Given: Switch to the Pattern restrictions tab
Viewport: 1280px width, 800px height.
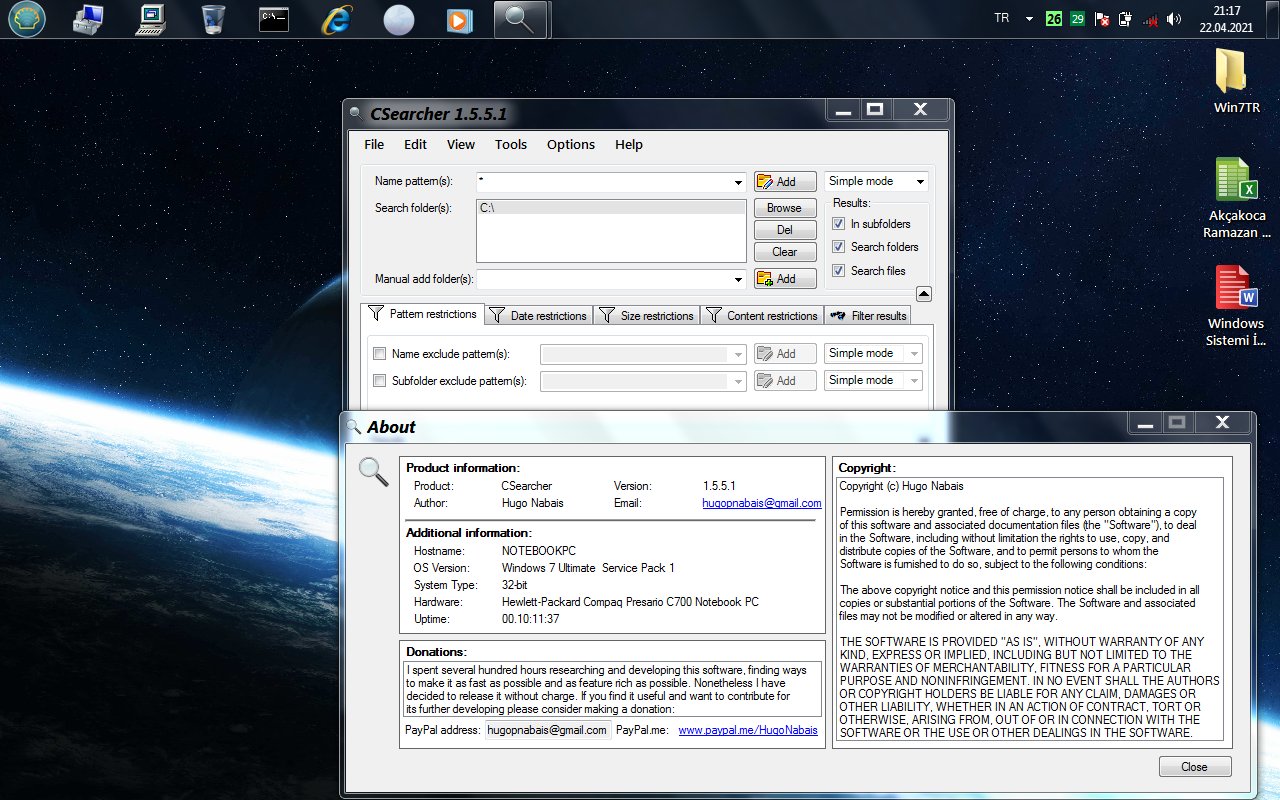Looking at the screenshot, I should tap(423, 314).
